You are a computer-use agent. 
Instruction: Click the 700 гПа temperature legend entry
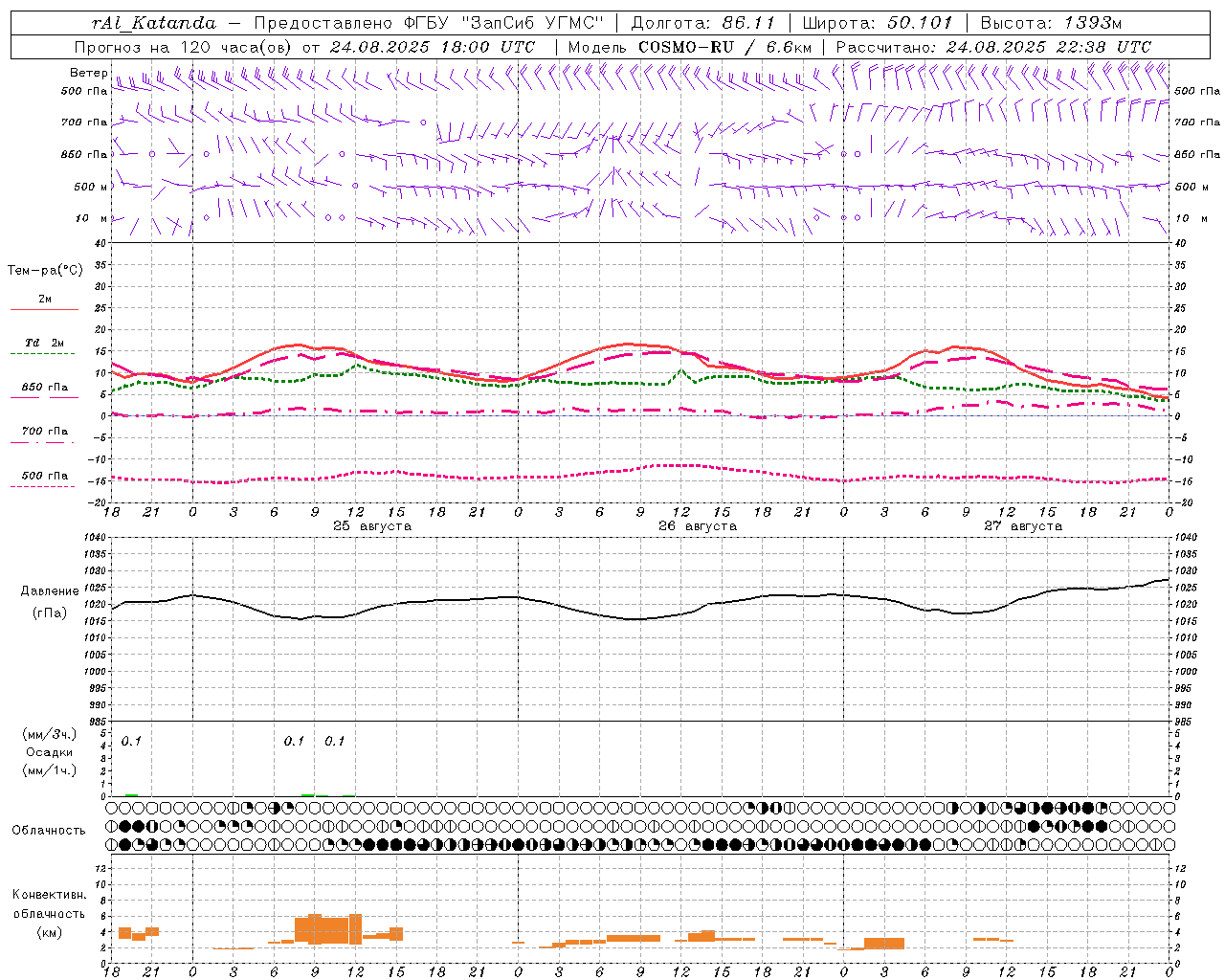[44, 432]
